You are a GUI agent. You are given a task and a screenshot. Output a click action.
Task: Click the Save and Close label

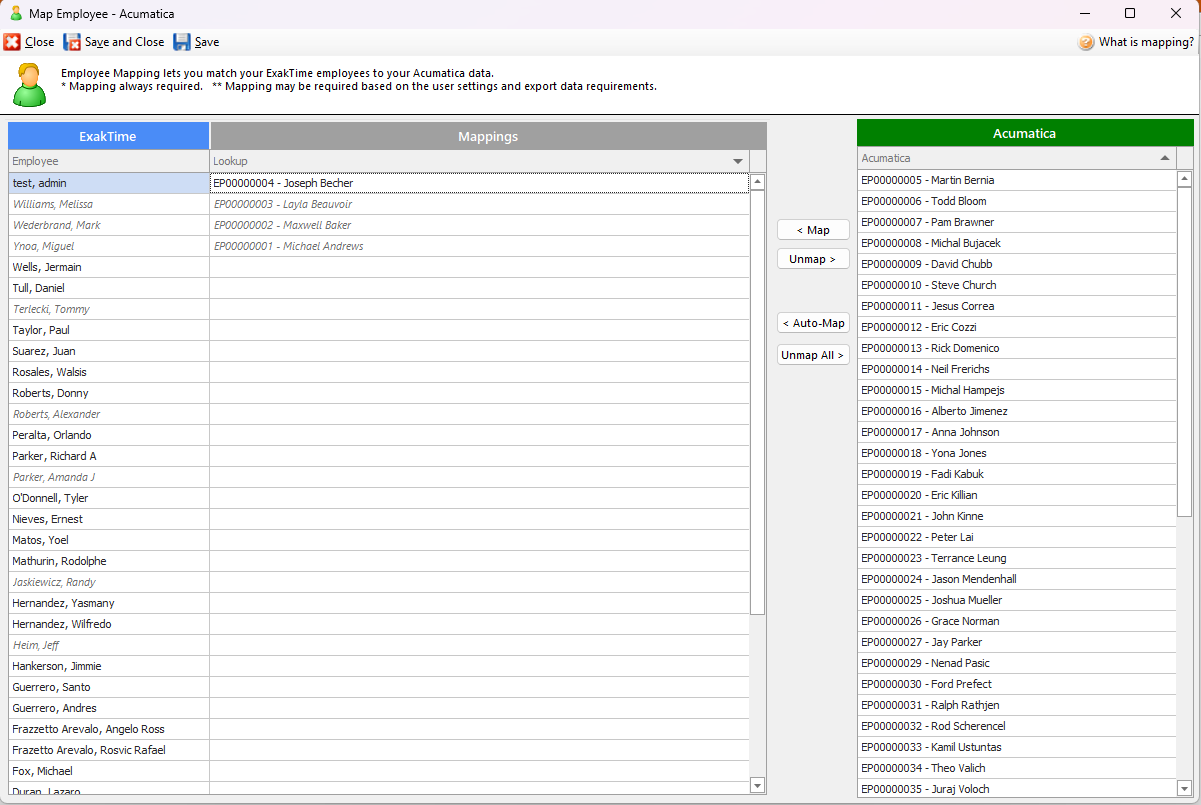[125, 42]
